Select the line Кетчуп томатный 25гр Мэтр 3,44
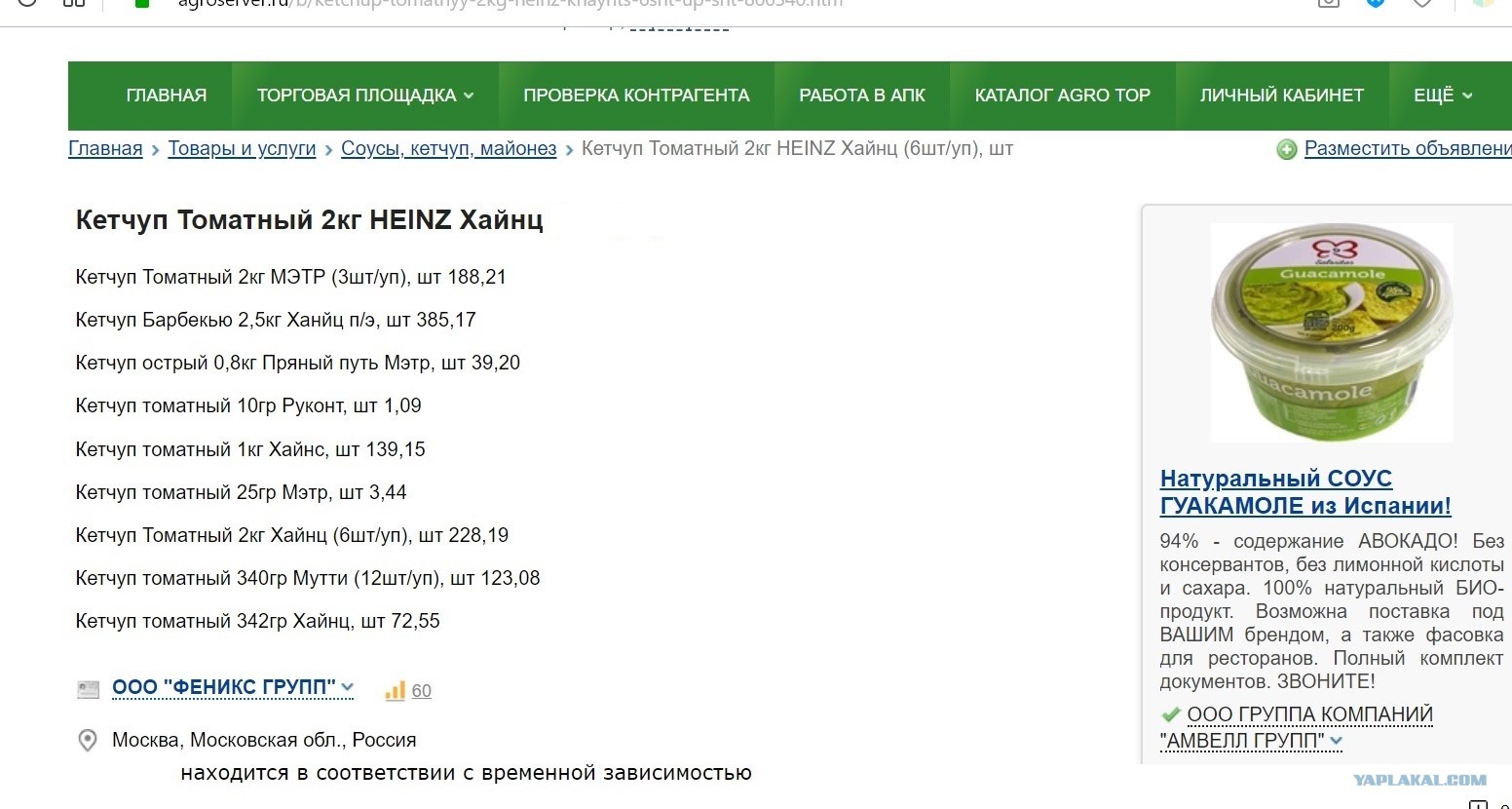This screenshot has width=1512, height=809. pyautogui.click(x=242, y=492)
